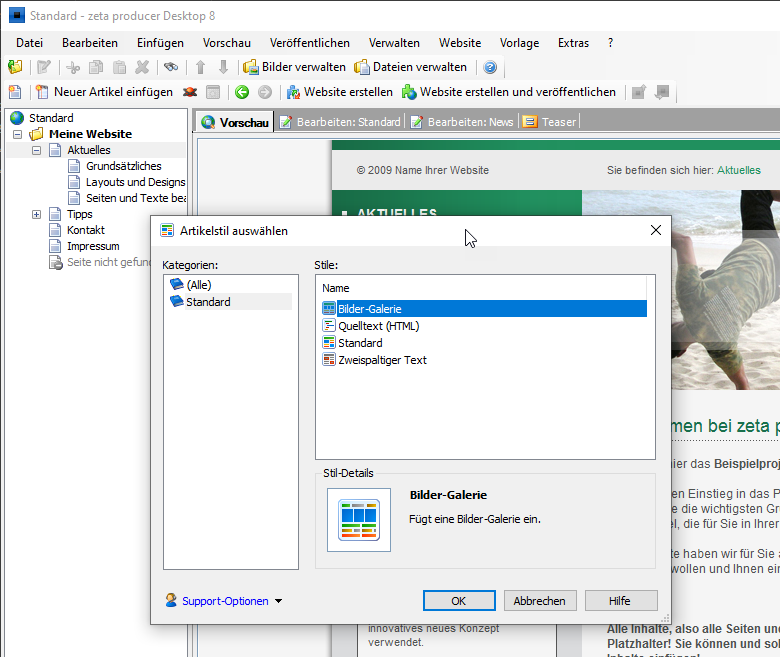The height and width of the screenshot is (657, 780).
Task: Click Website erstellen und veröffentlichen
Action: pyautogui.click(x=508, y=92)
